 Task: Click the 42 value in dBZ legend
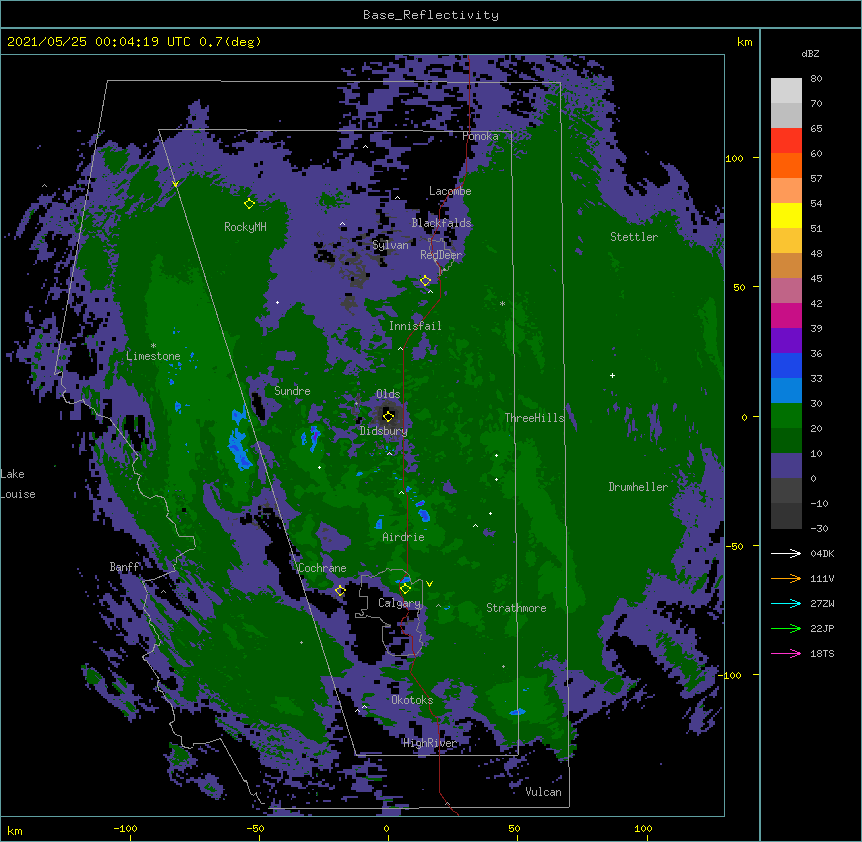[816, 303]
